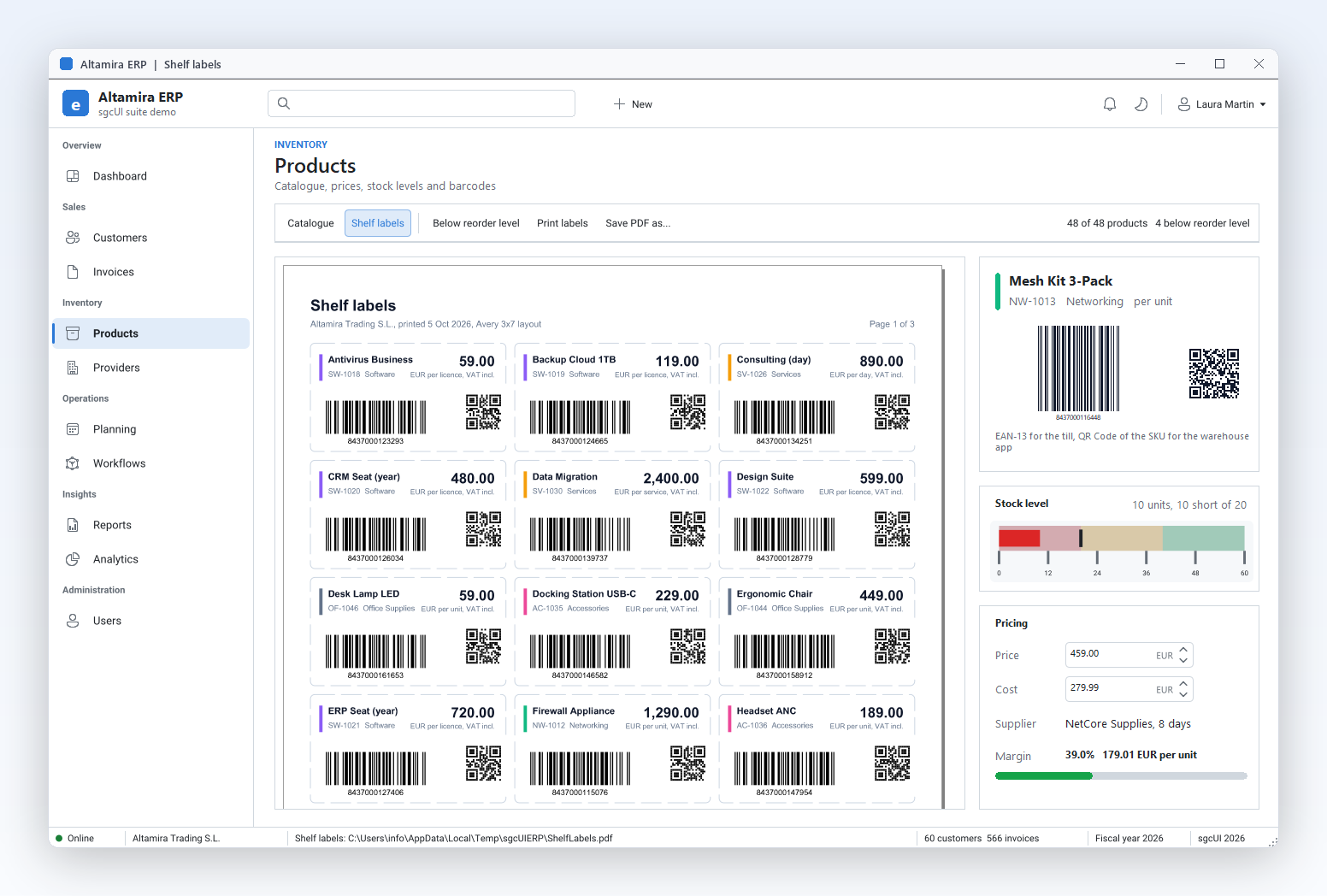This screenshot has height=896, width=1327.
Task: Click the search magnifier icon
Action: click(x=284, y=103)
